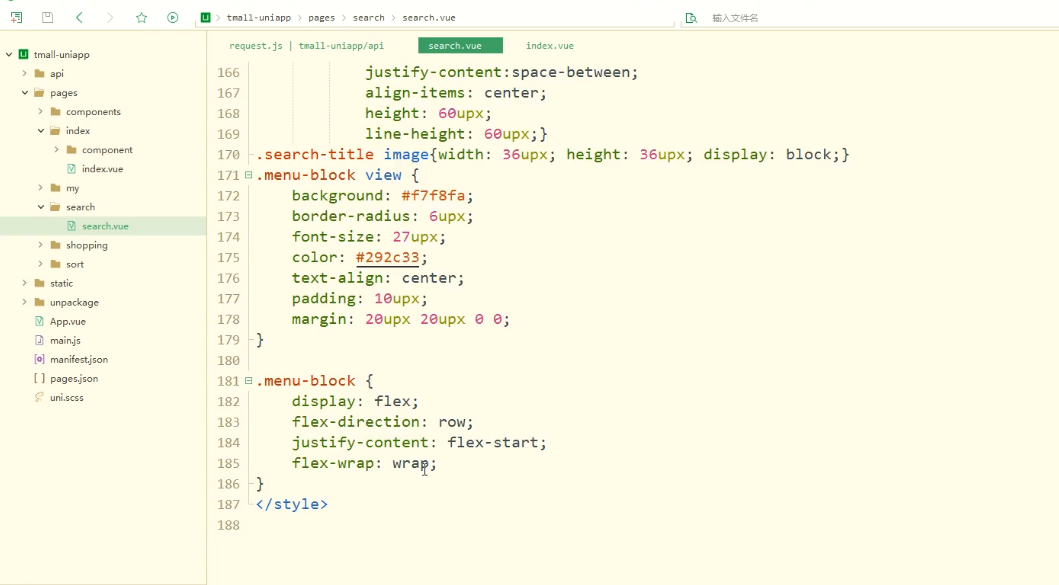Click the #f7f8fa background color value
The width and height of the screenshot is (1059, 585).
coord(433,196)
